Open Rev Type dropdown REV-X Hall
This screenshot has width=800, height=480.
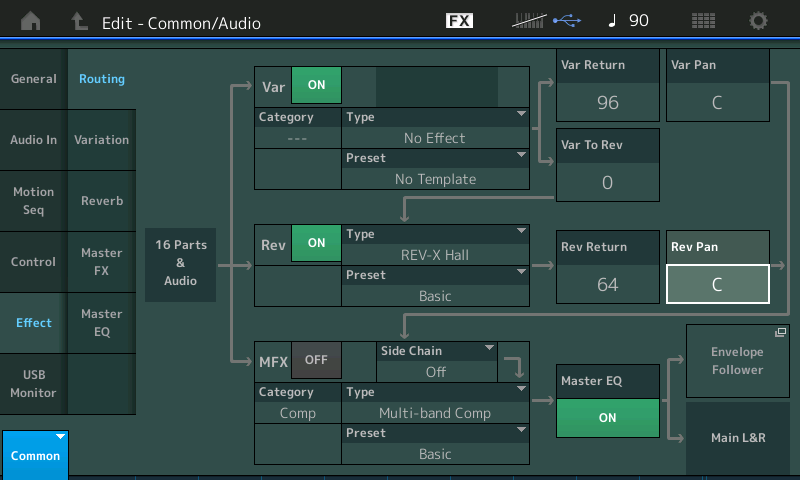pos(435,245)
